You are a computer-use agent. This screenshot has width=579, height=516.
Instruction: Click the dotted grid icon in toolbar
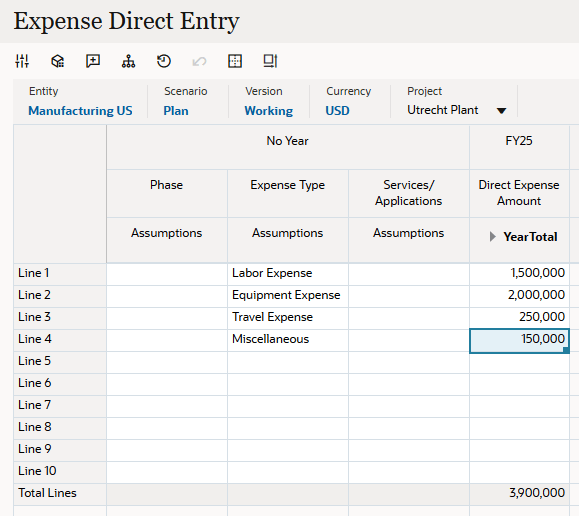[x=235, y=61]
